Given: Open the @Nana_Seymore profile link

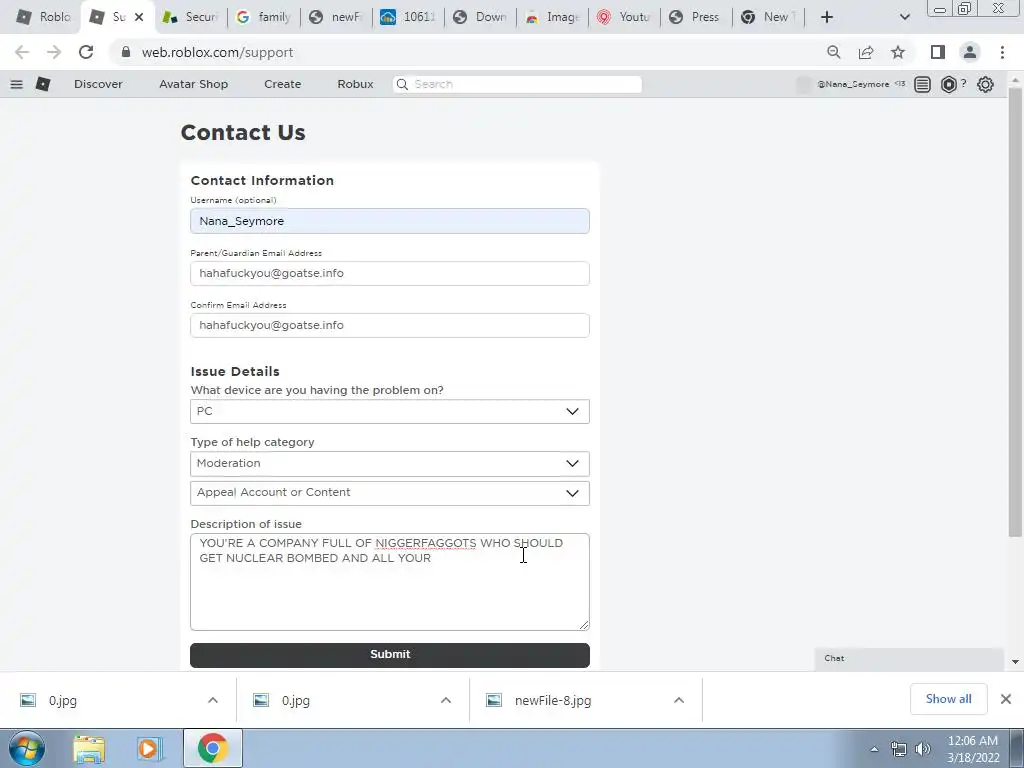Looking at the screenshot, I should click(x=853, y=84).
